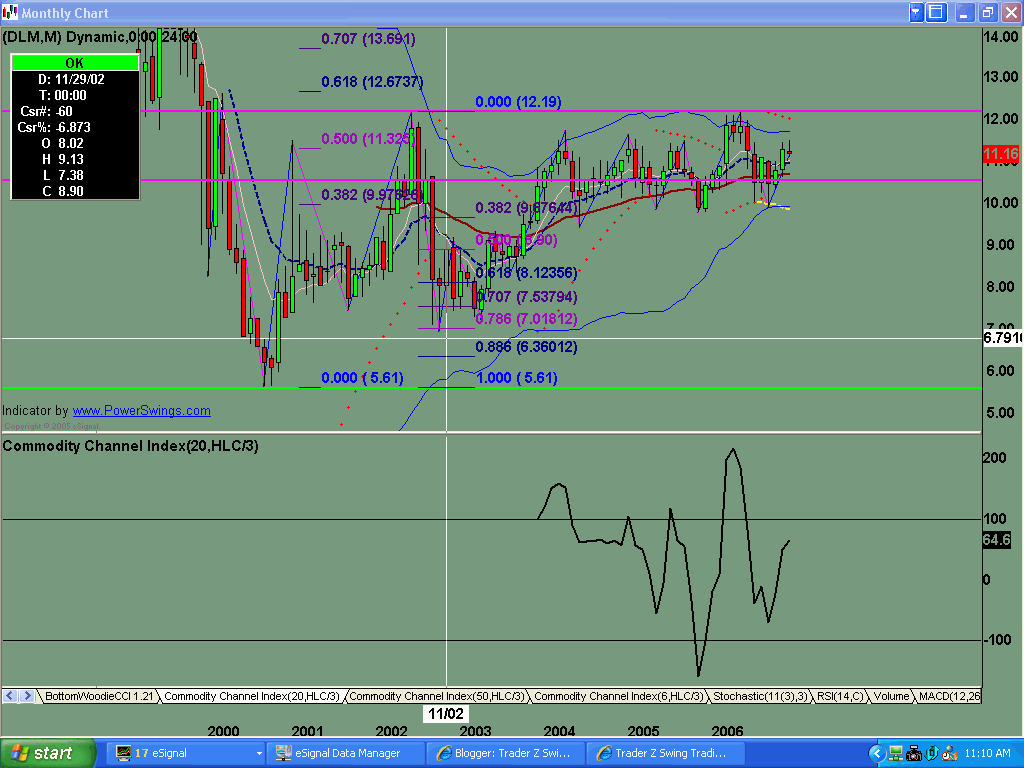Click the 11/02 cursor date label
This screenshot has width=1024, height=768.
446,714
